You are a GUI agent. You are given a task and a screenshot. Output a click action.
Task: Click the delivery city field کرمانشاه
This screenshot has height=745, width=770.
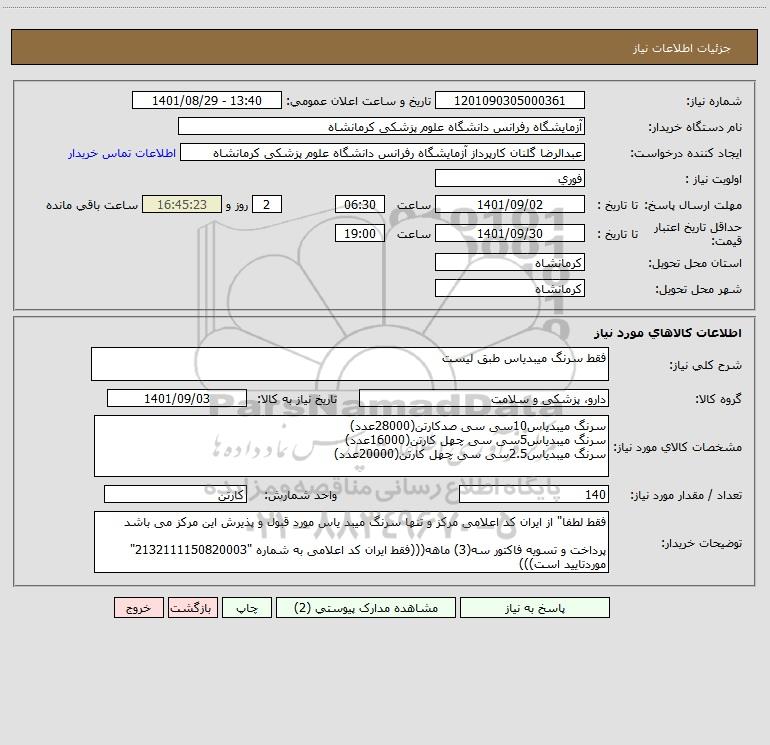pyautogui.click(x=510, y=288)
